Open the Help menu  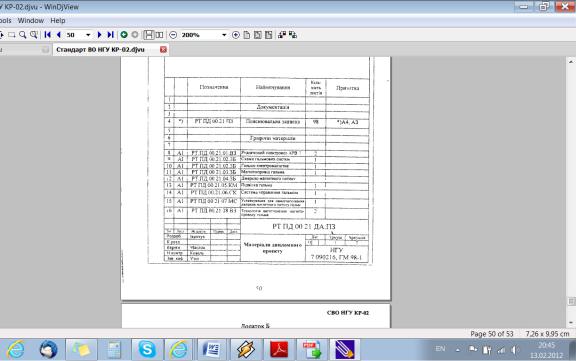(58, 21)
